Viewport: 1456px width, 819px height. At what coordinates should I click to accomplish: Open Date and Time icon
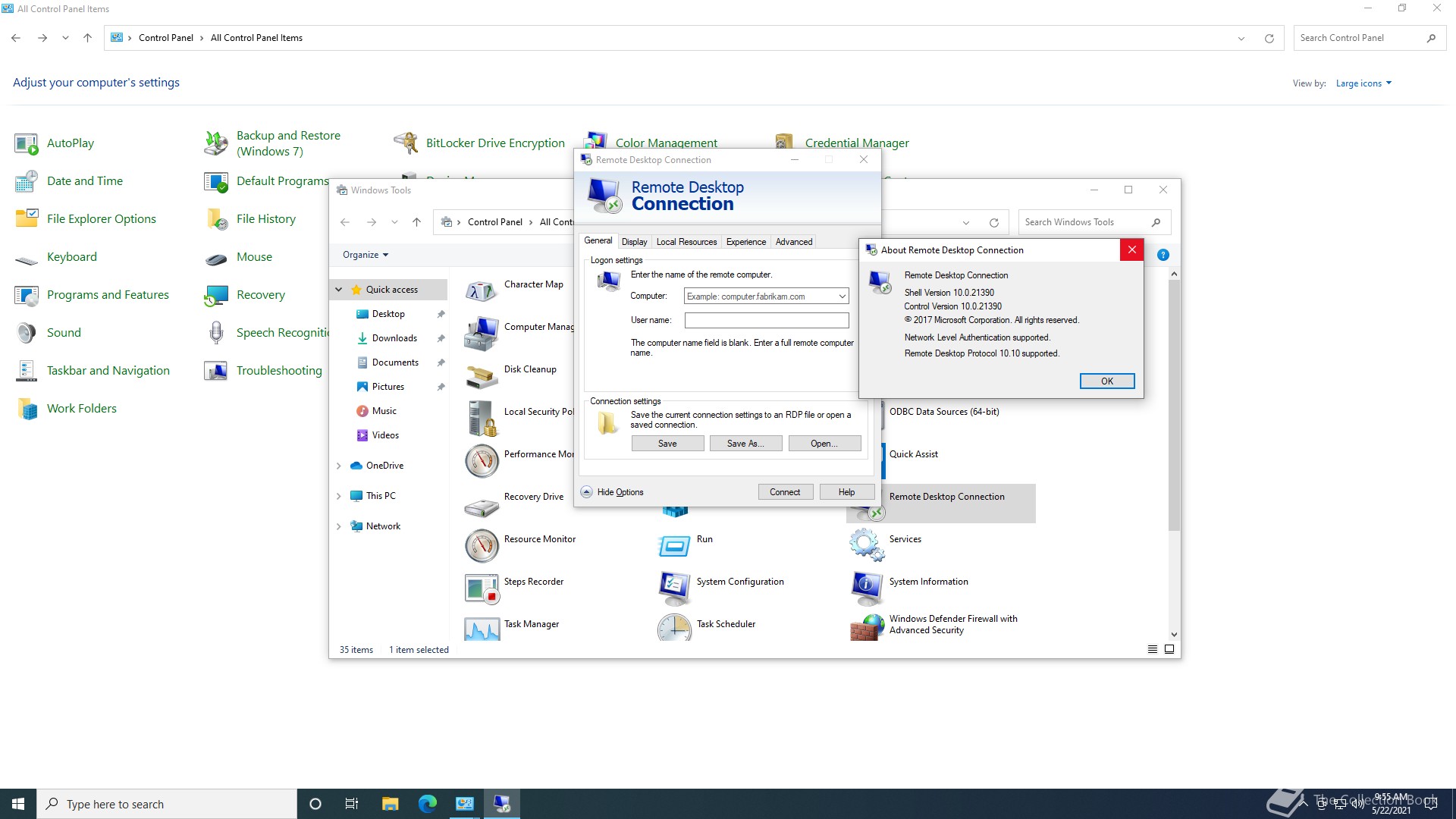(27, 181)
